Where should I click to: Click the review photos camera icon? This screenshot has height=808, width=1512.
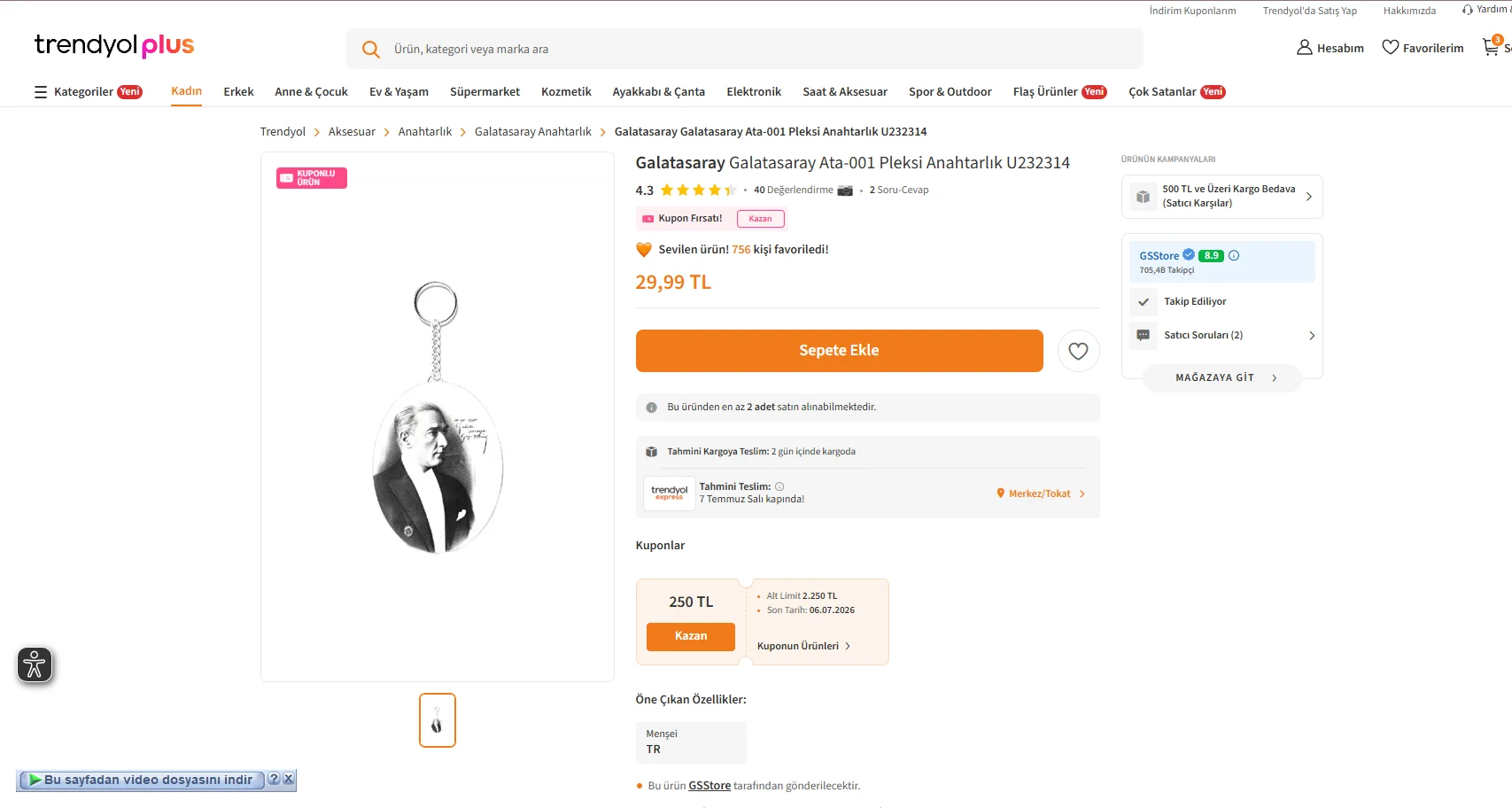[x=845, y=190]
